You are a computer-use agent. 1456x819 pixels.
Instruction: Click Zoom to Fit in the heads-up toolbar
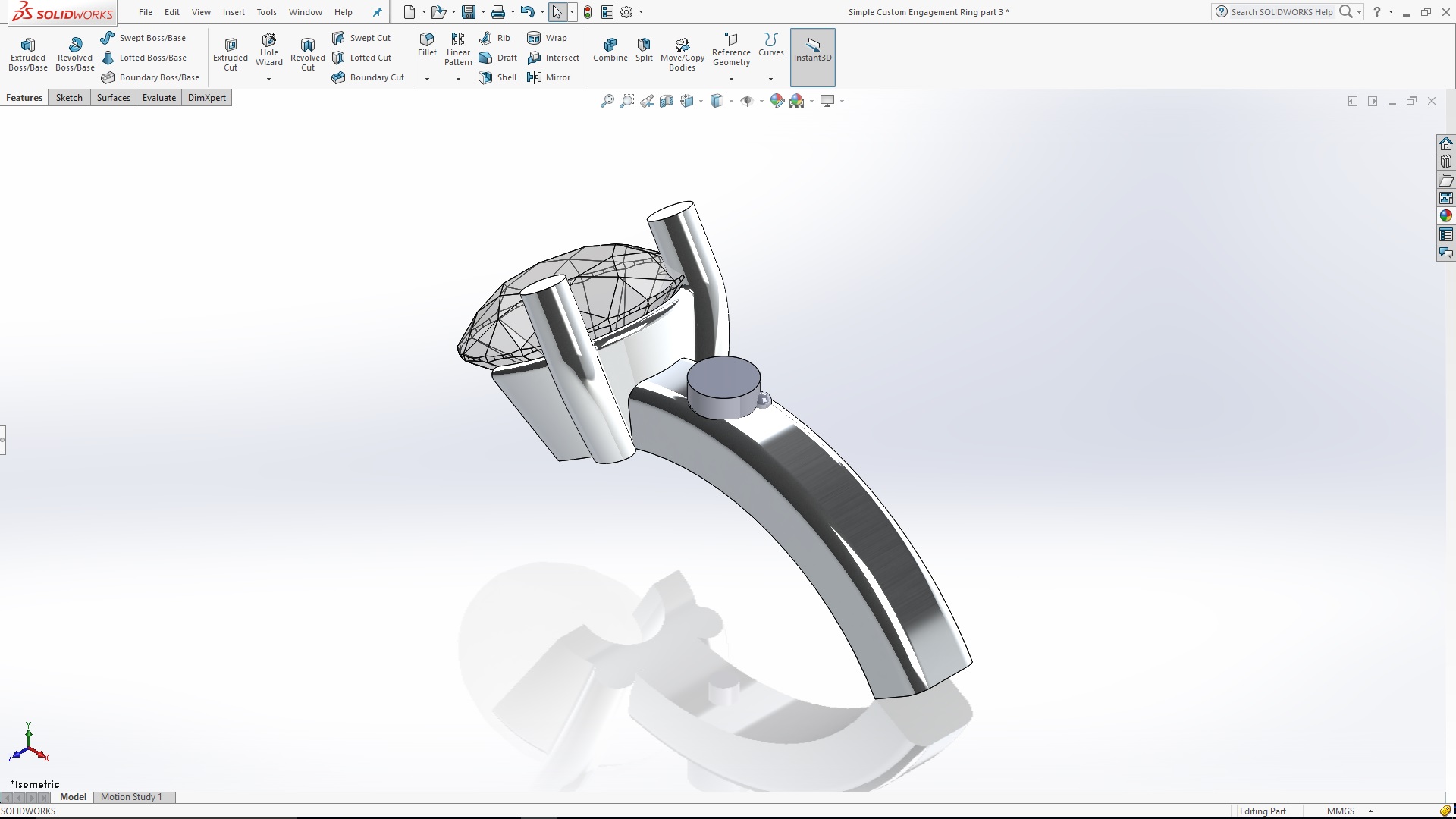pos(607,100)
